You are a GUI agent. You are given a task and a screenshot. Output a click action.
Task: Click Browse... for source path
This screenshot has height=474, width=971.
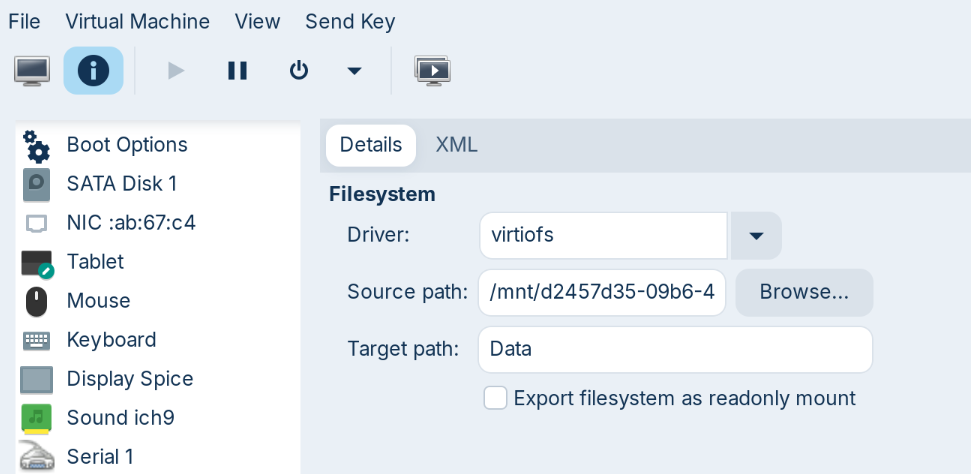coord(804,292)
